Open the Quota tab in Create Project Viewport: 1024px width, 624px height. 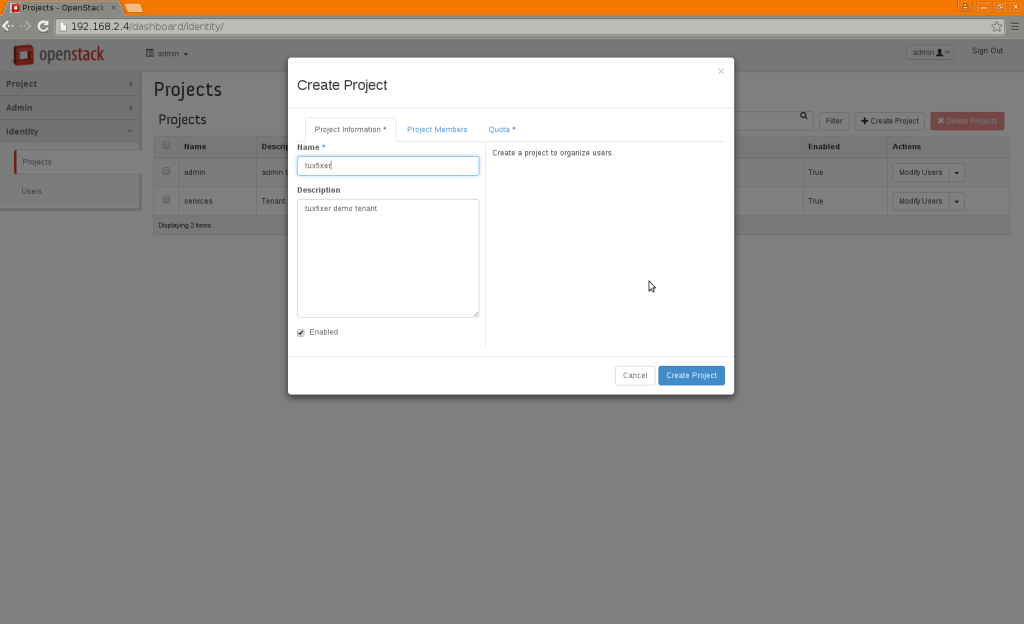pos(502,129)
